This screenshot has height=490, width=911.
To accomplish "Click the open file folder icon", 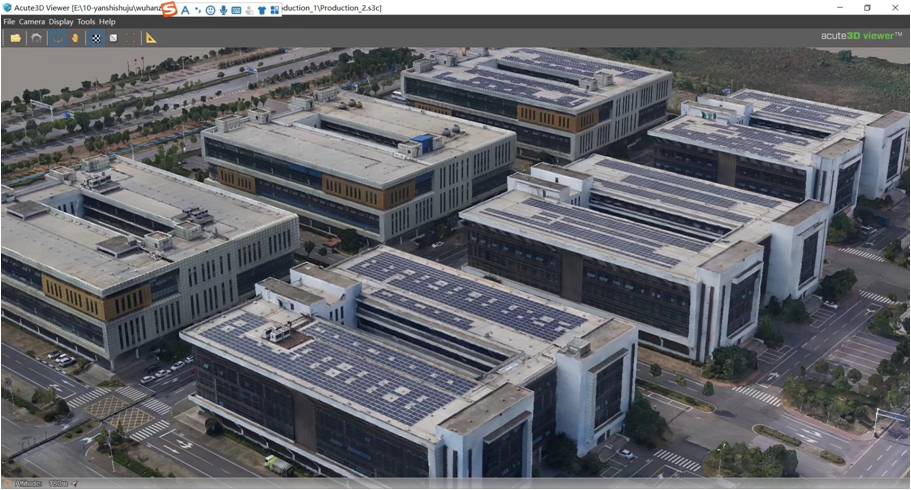I will [15, 38].
